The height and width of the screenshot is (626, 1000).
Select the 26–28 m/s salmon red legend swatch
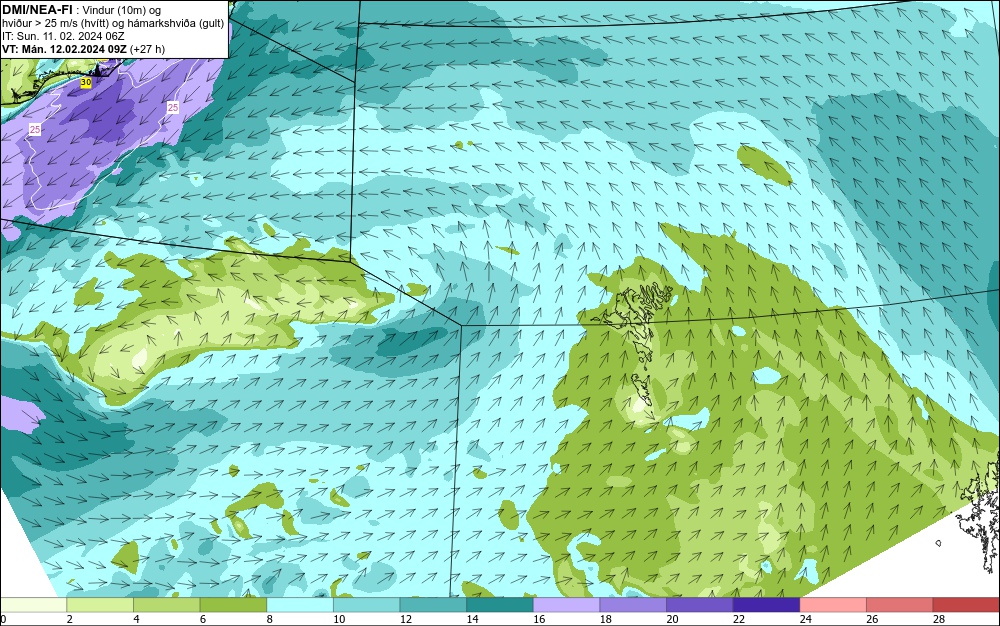(x=899, y=605)
